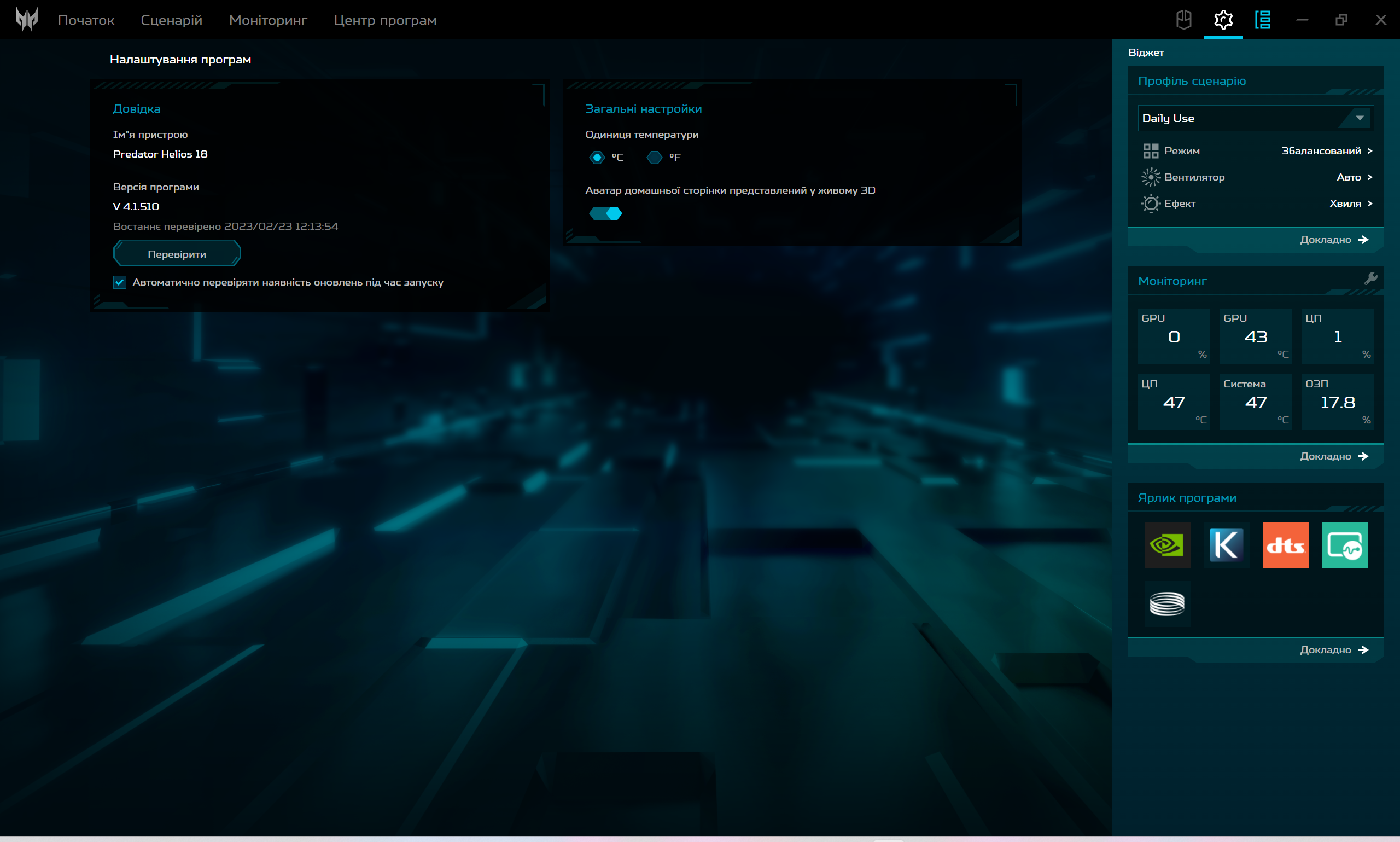Click the settings gear icon
The image size is (1400, 842).
click(1223, 20)
